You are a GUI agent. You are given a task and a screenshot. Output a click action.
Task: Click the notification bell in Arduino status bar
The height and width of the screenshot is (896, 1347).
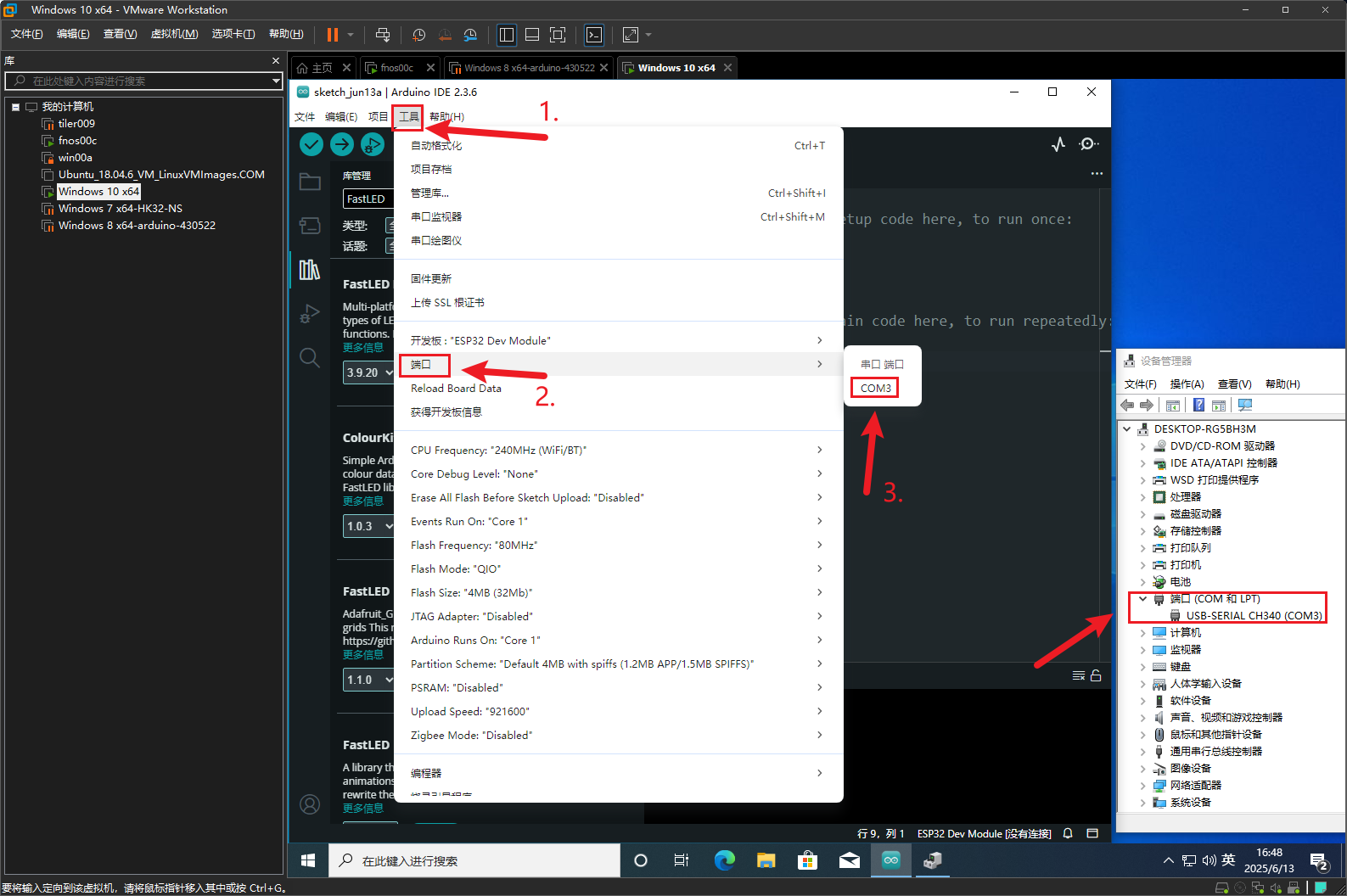(x=1068, y=833)
